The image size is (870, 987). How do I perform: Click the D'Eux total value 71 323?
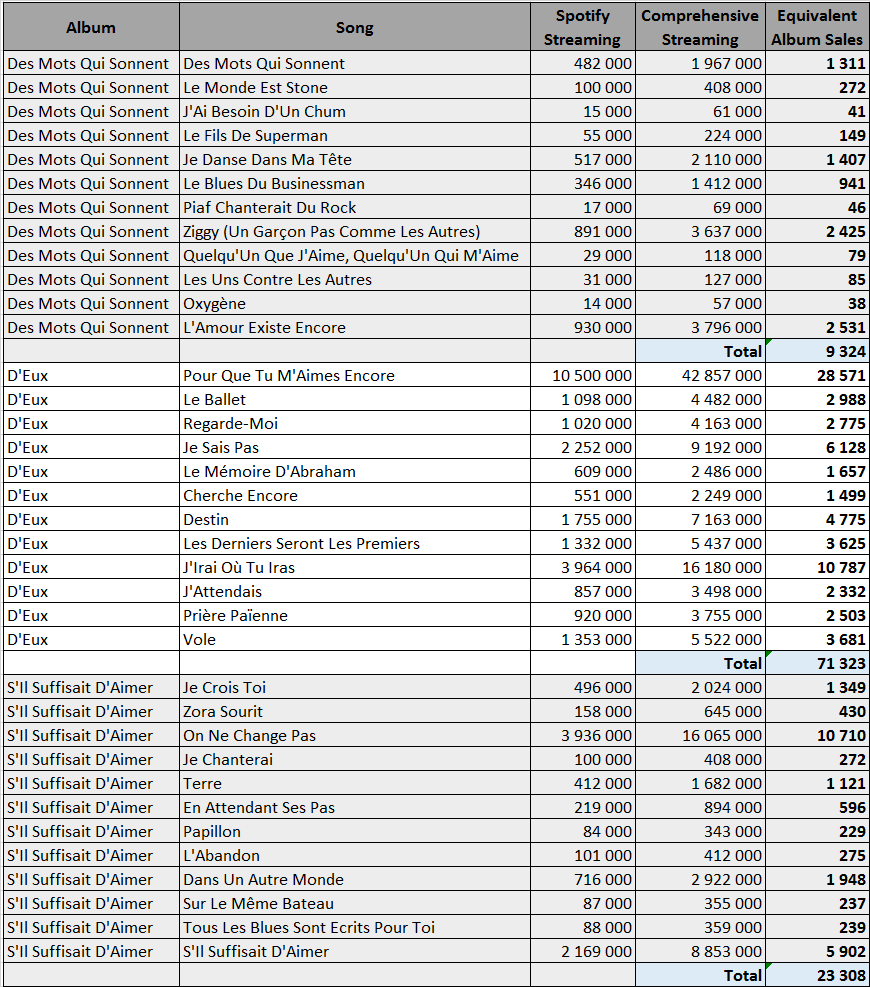pyautogui.click(x=817, y=663)
